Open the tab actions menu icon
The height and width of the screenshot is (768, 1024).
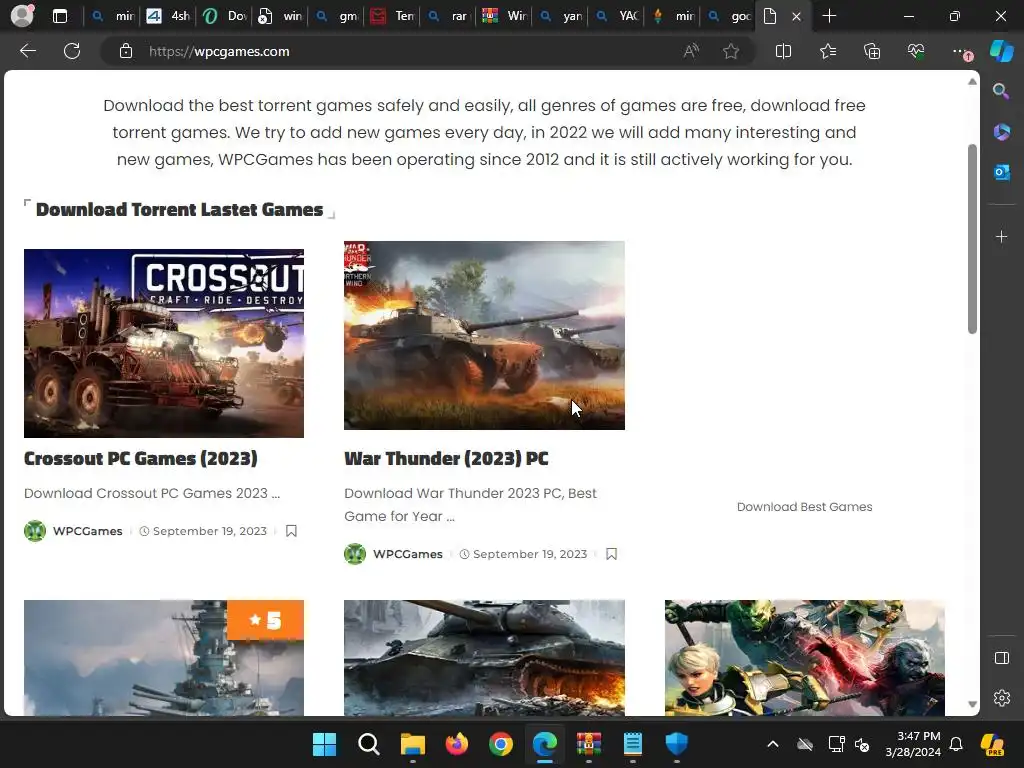(60, 16)
